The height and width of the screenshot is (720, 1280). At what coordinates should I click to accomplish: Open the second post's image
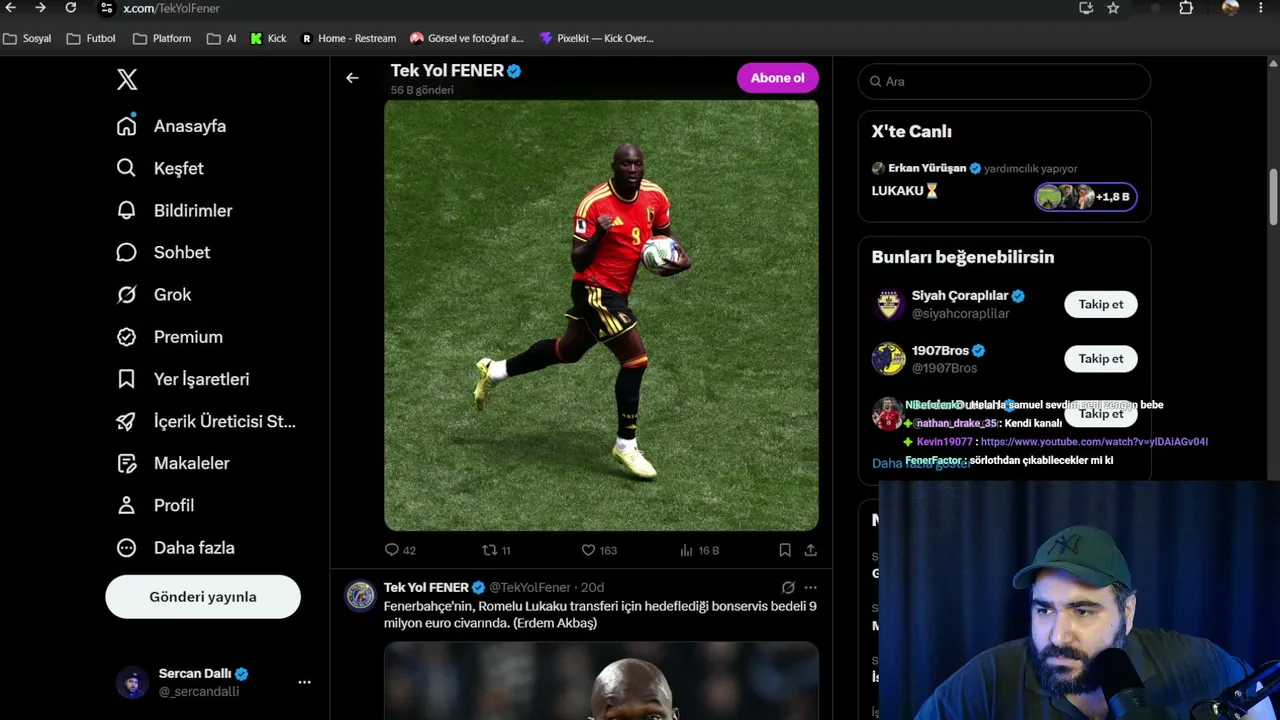point(601,681)
